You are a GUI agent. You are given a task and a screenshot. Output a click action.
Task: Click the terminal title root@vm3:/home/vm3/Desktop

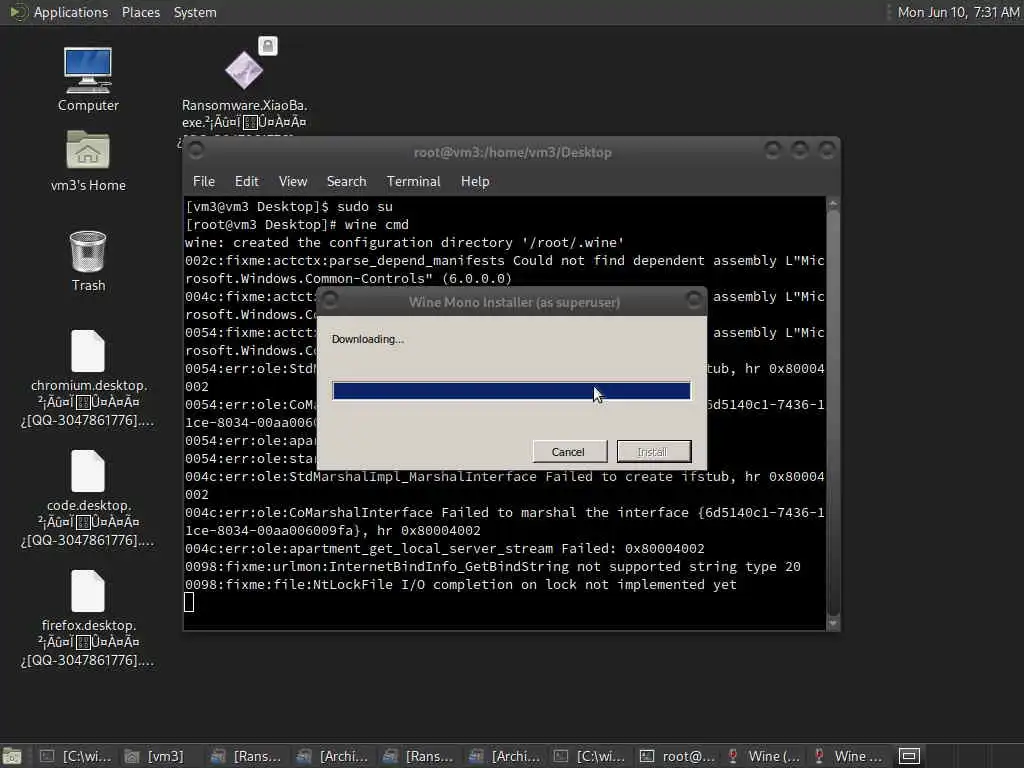(x=513, y=153)
